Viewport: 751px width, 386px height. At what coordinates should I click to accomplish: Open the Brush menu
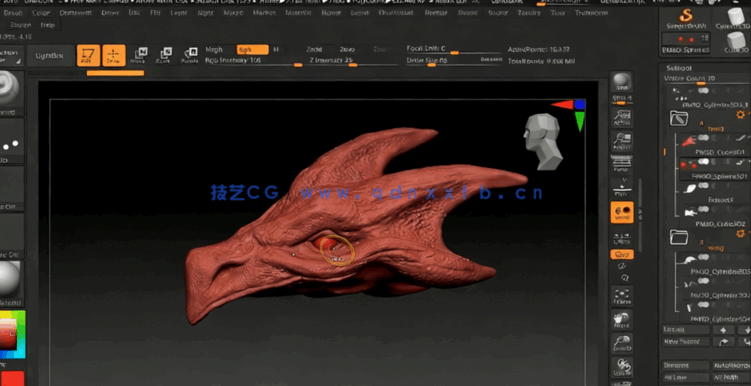(13, 13)
